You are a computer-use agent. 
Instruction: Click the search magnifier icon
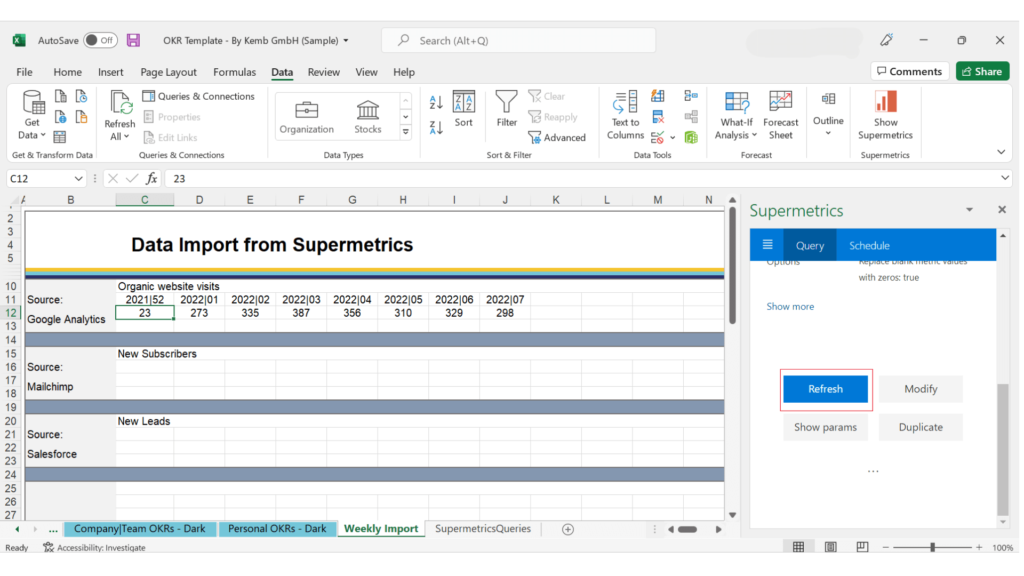[x=404, y=40]
